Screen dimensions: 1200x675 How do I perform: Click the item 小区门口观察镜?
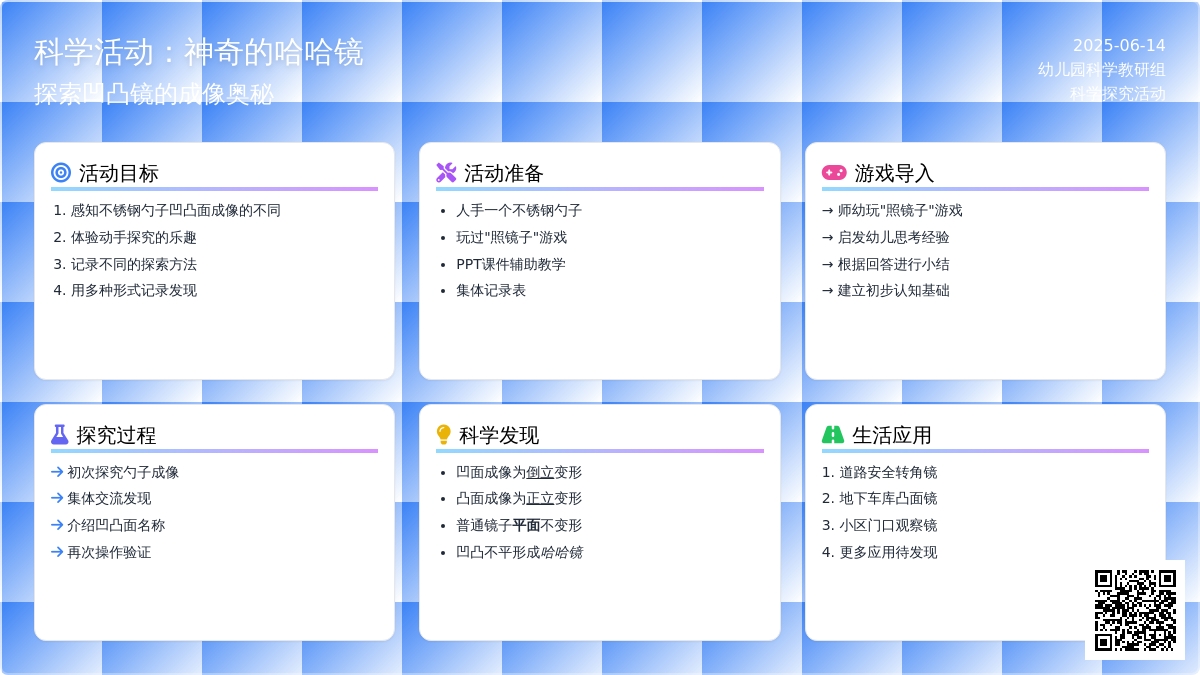[888, 525]
